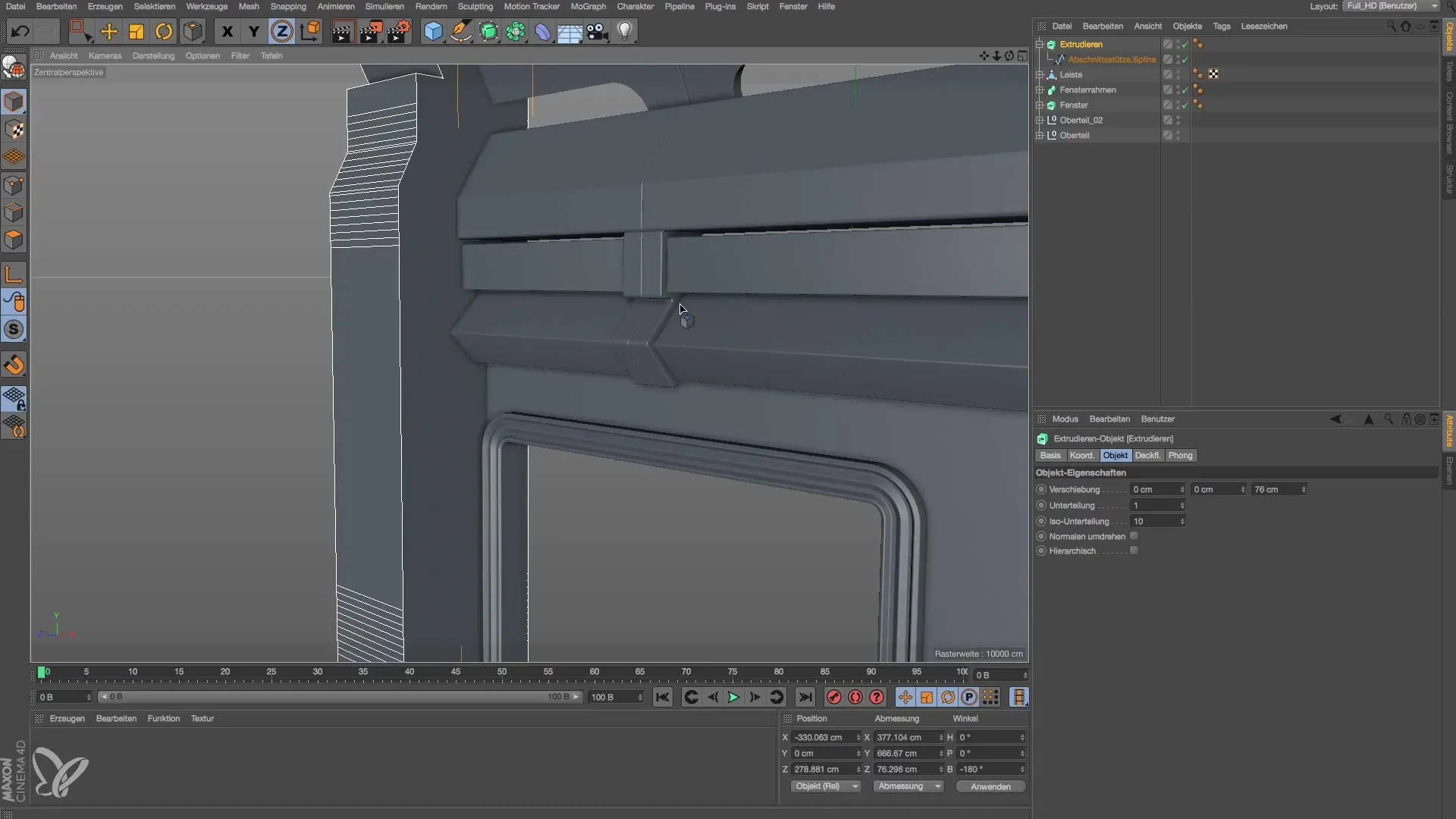Add camera object
Screen dimensions: 1456x819
click(598, 31)
